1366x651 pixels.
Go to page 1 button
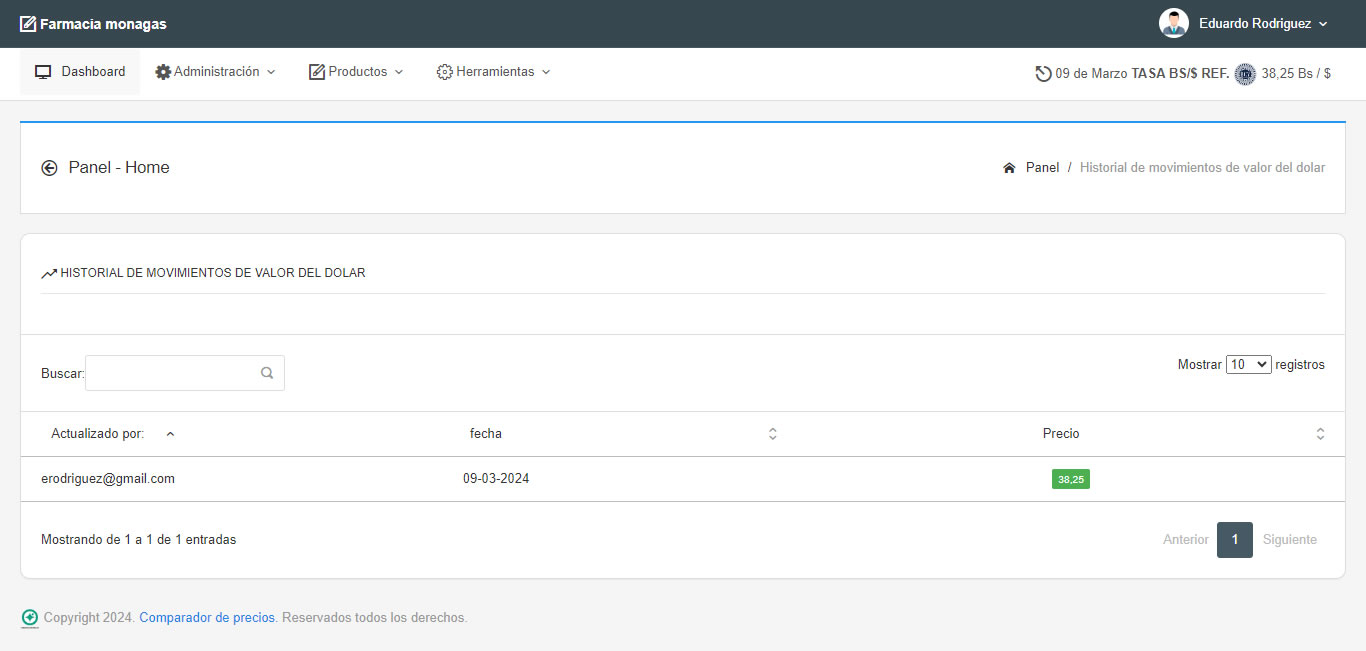1235,540
